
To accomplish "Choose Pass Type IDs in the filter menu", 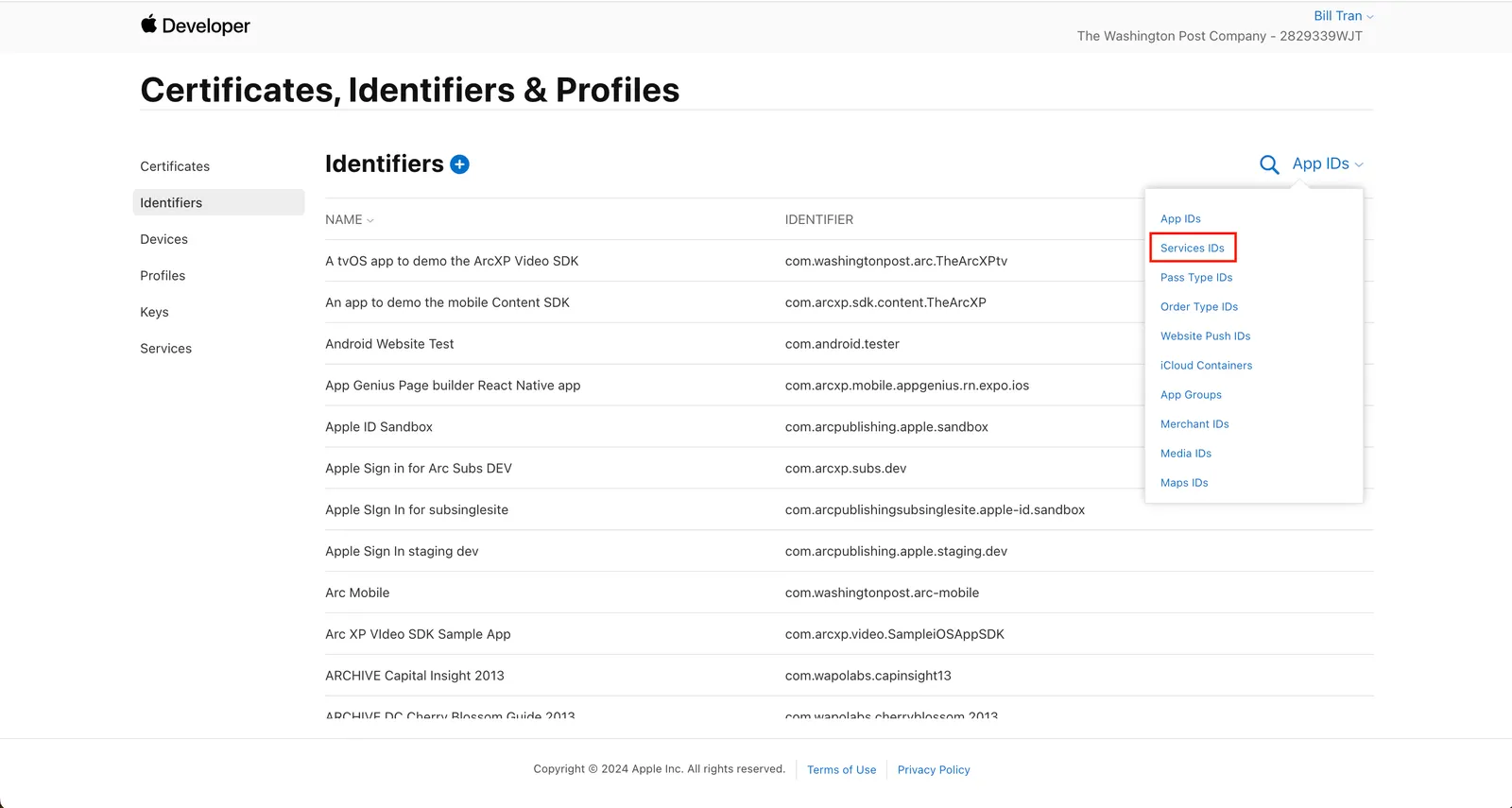I will (x=1196, y=277).
